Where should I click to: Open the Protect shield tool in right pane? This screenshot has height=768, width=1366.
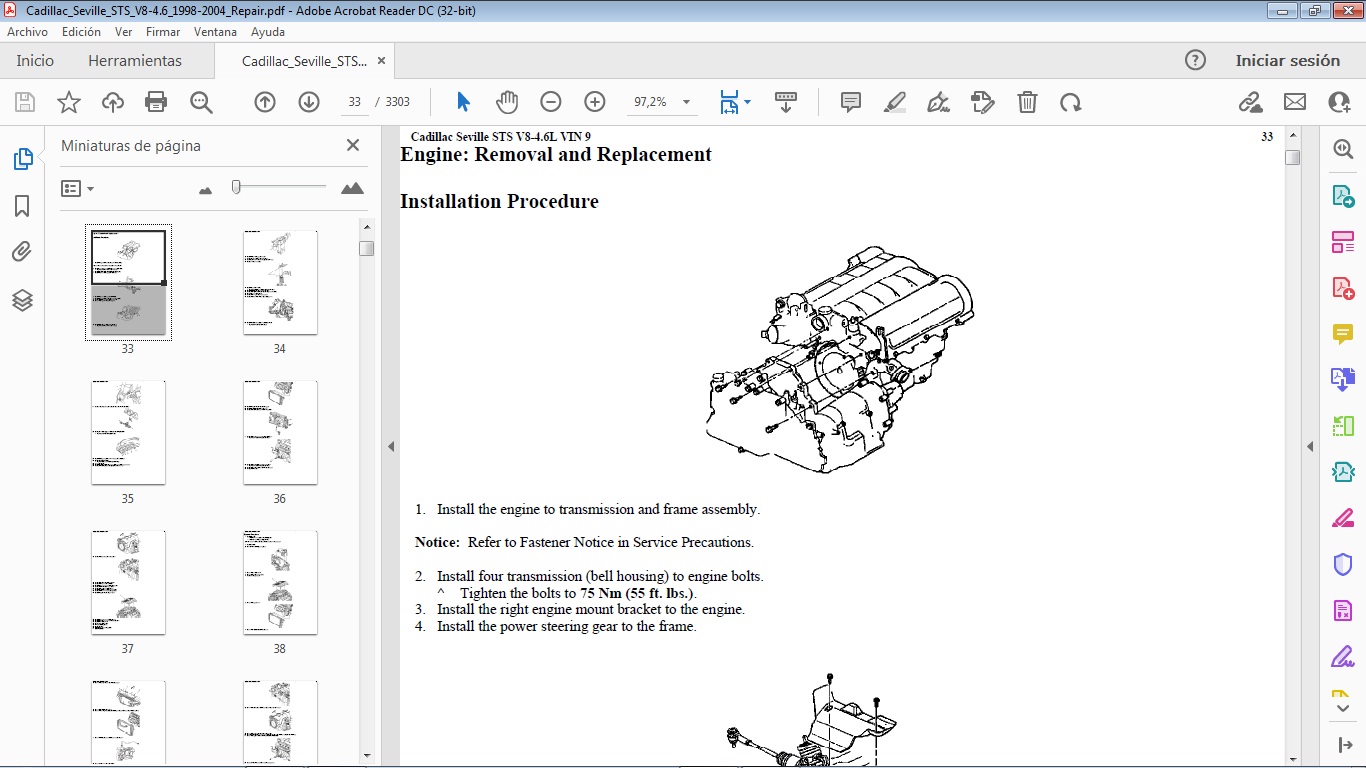[x=1343, y=564]
